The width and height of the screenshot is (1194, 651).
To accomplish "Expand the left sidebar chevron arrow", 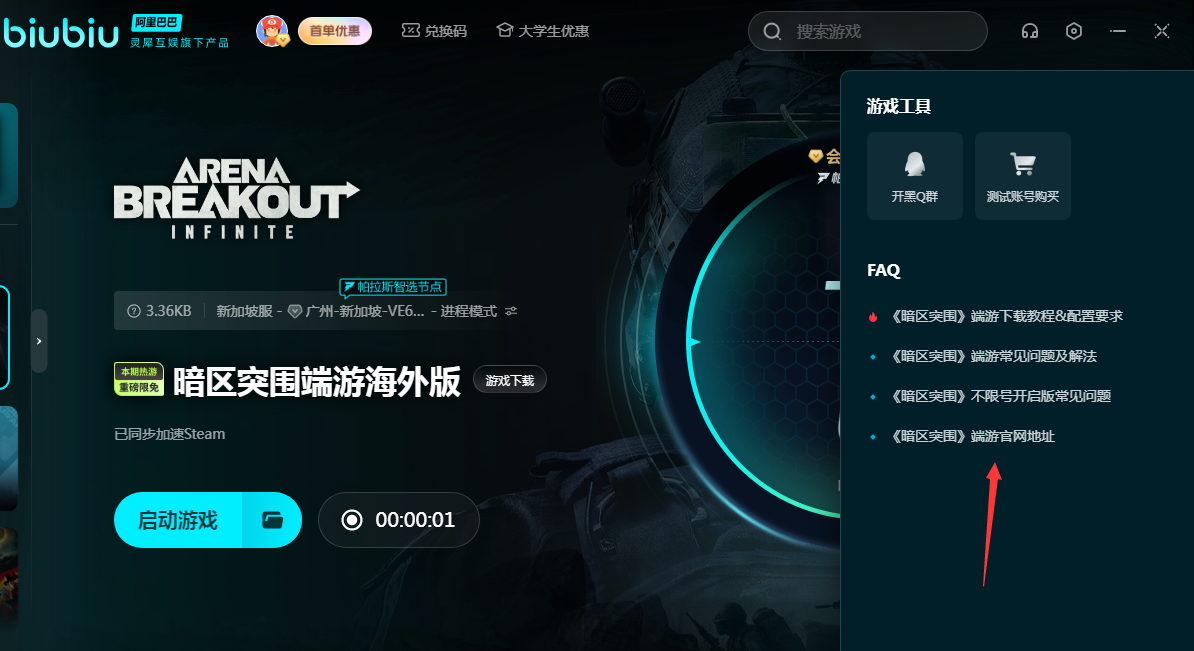I will (x=39, y=341).
